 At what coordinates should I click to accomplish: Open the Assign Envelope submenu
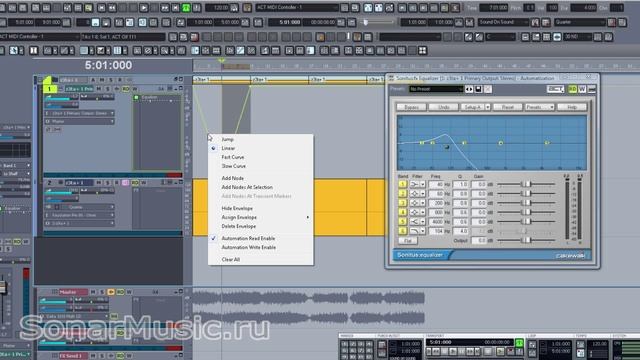tap(260, 217)
